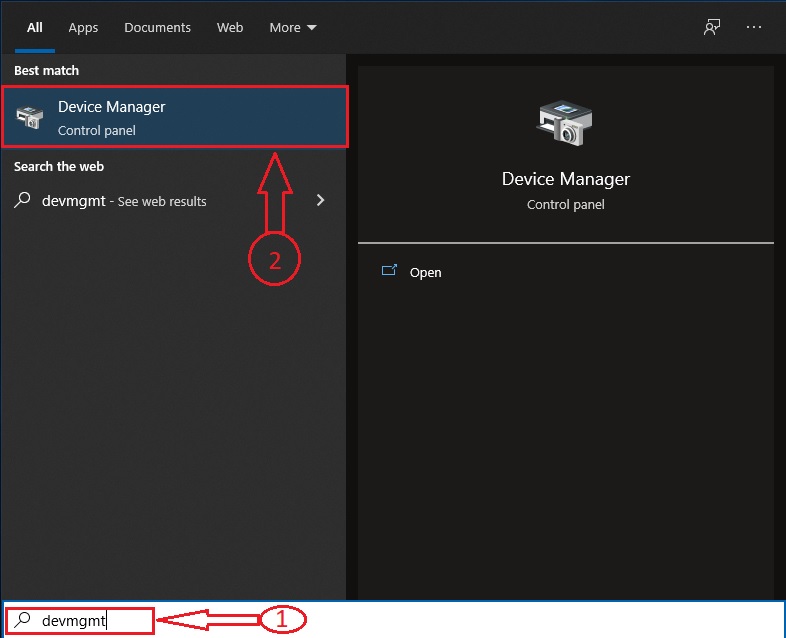Click the Control panel subtitle under best match
This screenshot has height=638, width=786.
click(x=96, y=130)
